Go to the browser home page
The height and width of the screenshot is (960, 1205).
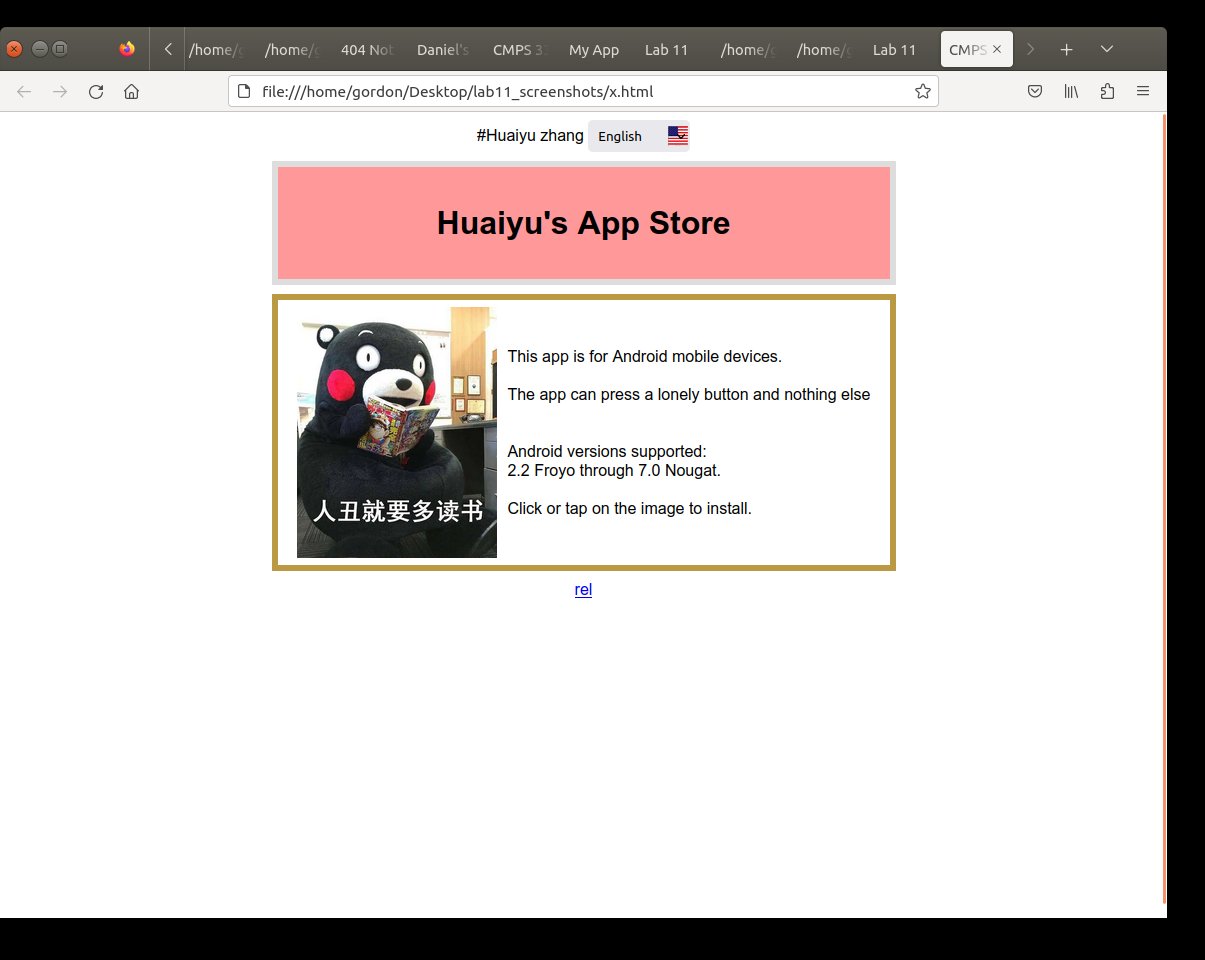tap(131, 92)
